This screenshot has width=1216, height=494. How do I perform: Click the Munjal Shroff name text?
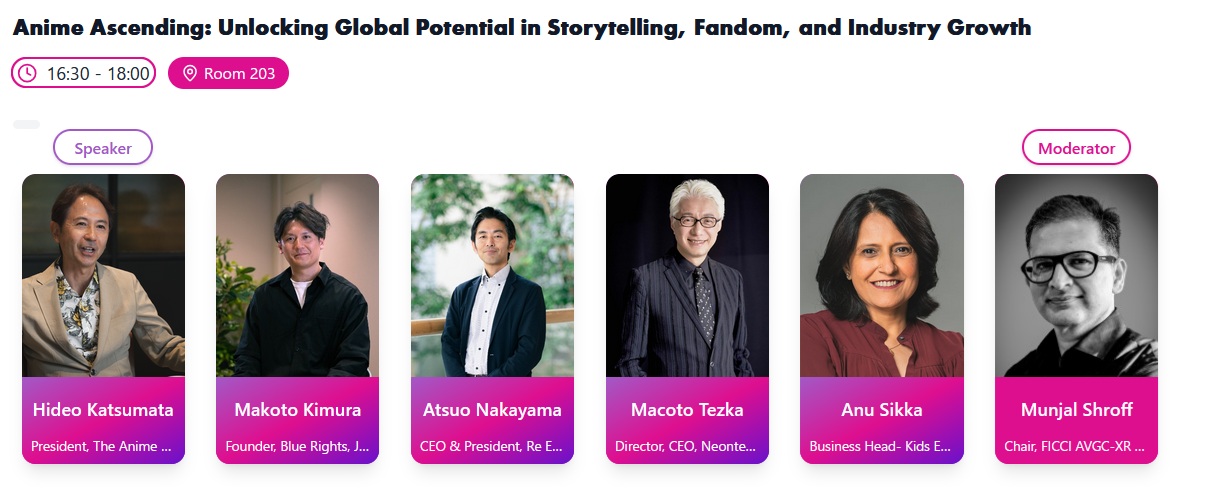click(1076, 410)
